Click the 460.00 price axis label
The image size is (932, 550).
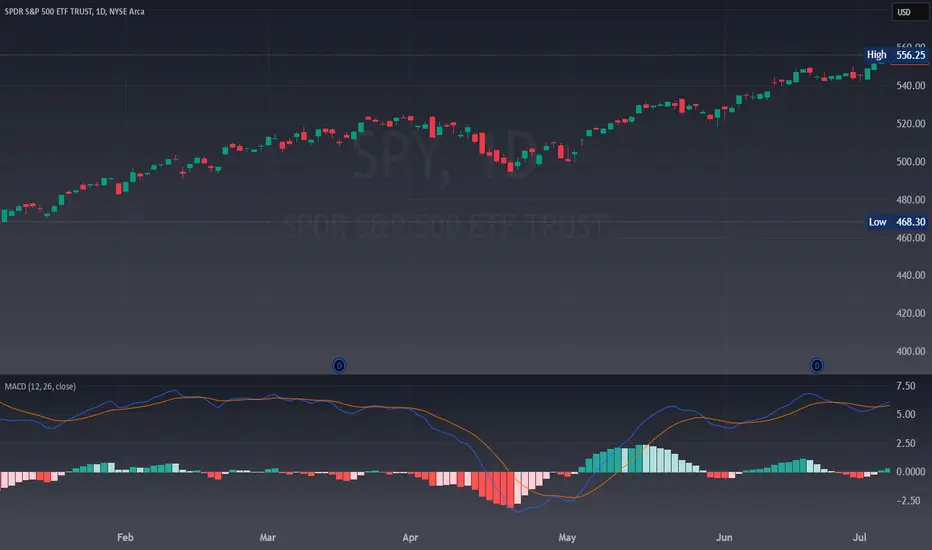pyautogui.click(x=911, y=238)
